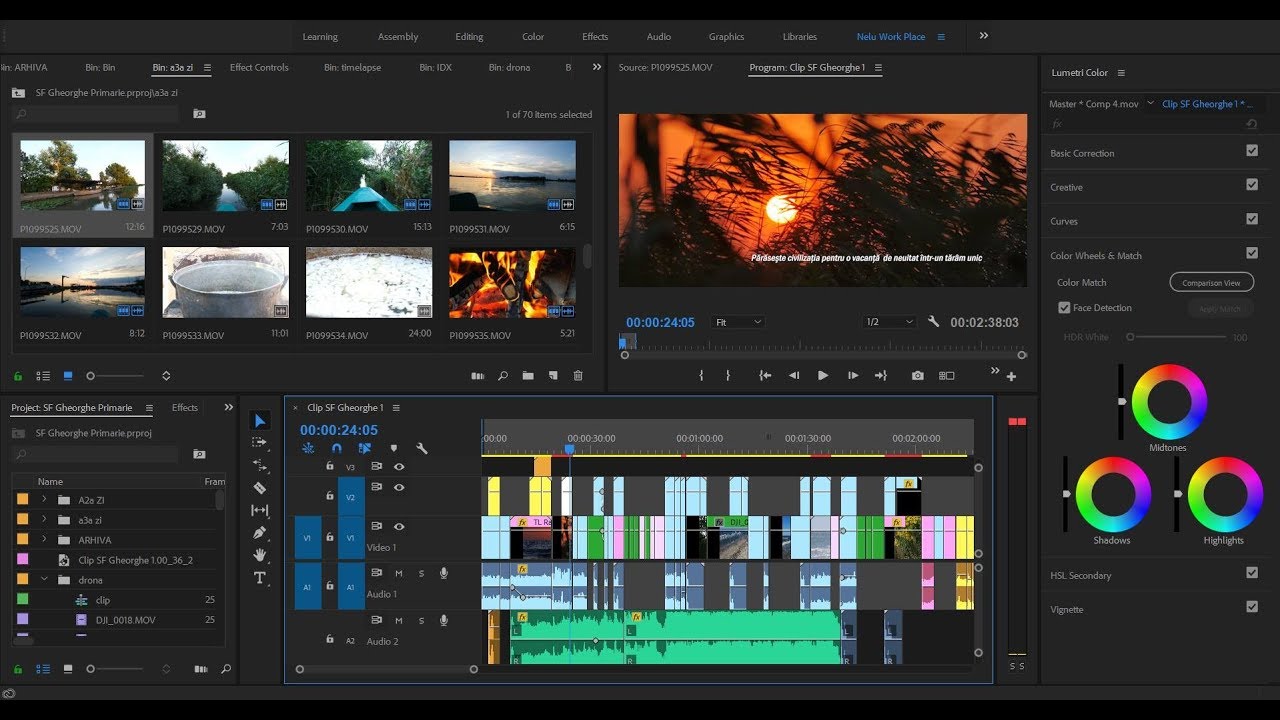Click the Export Frame camera icon
The image size is (1280, 720).
pos(918,376)
